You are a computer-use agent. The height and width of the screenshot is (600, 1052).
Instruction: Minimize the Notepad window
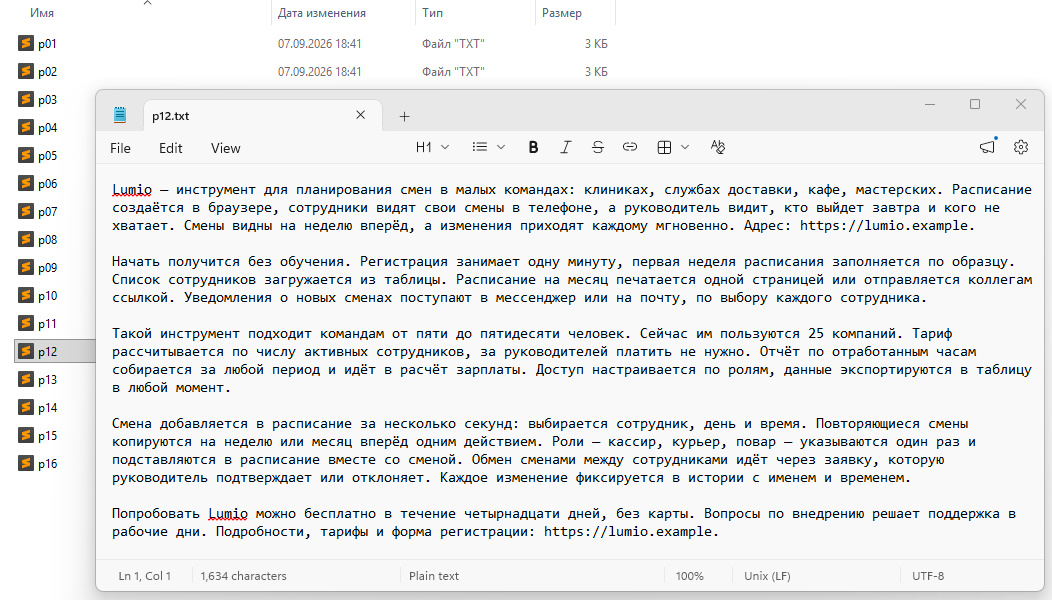[x=930, y=105]
